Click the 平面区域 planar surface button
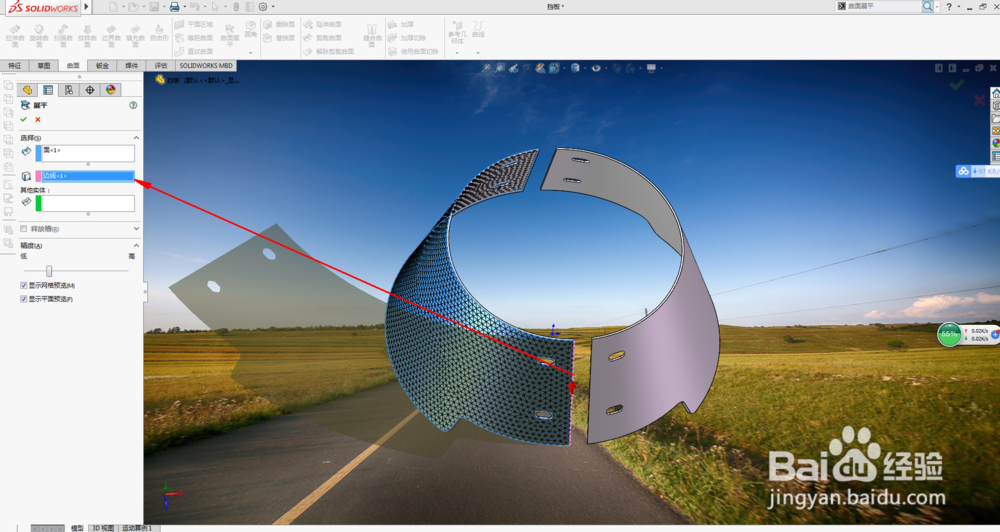1000x532 pixels. [x=194, y=24]
